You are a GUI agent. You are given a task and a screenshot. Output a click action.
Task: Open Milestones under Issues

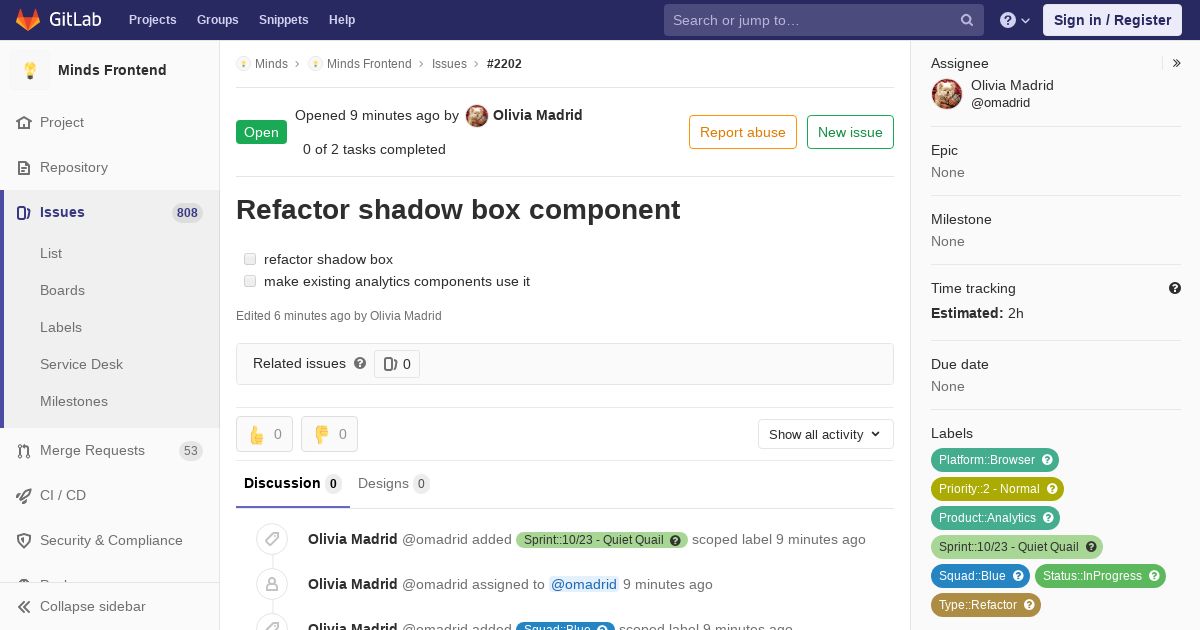74,401
